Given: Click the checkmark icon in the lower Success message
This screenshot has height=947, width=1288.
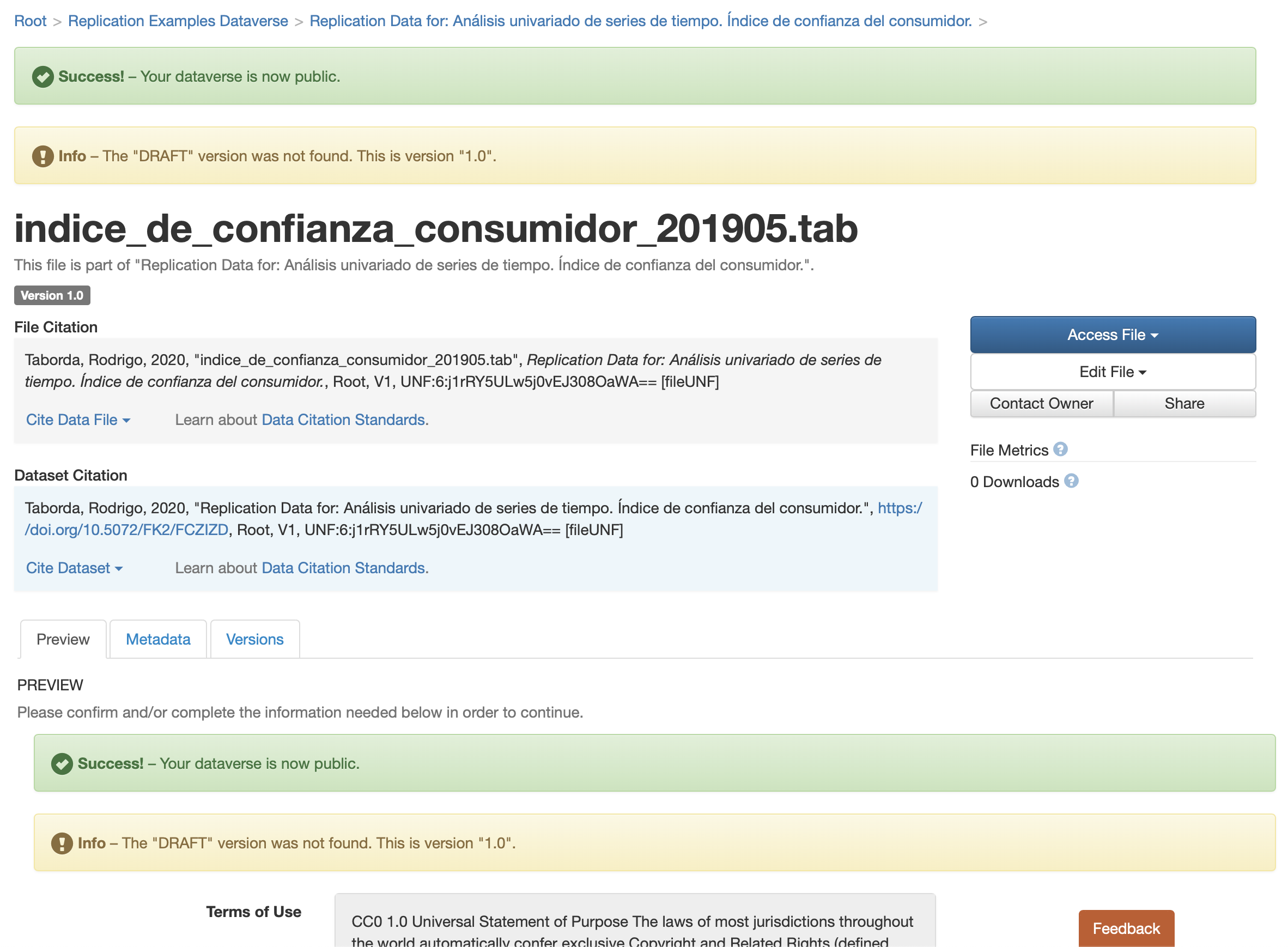Looking at the screenshot, I should point(63,763).
